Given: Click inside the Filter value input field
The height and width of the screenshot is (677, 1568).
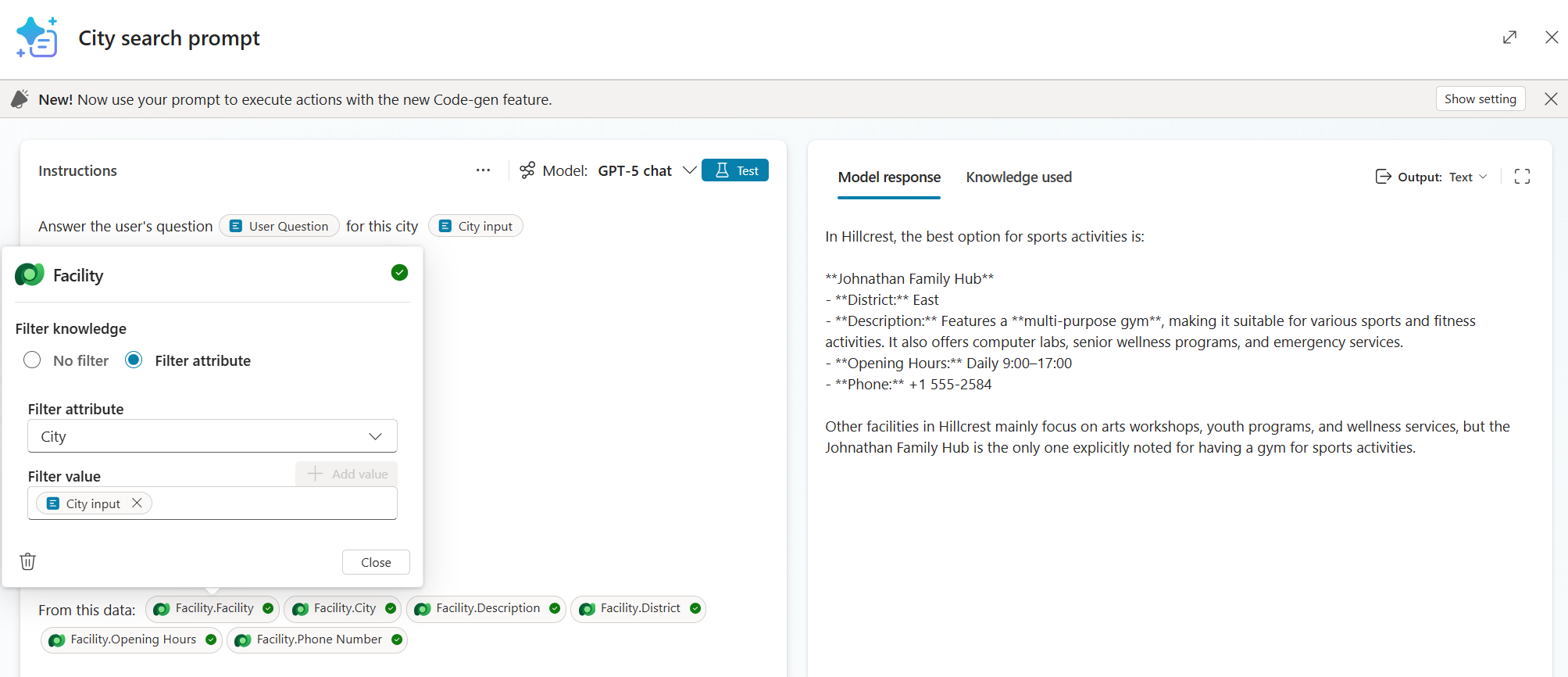Looking at the screenshot, I should (x=273, y=503).
